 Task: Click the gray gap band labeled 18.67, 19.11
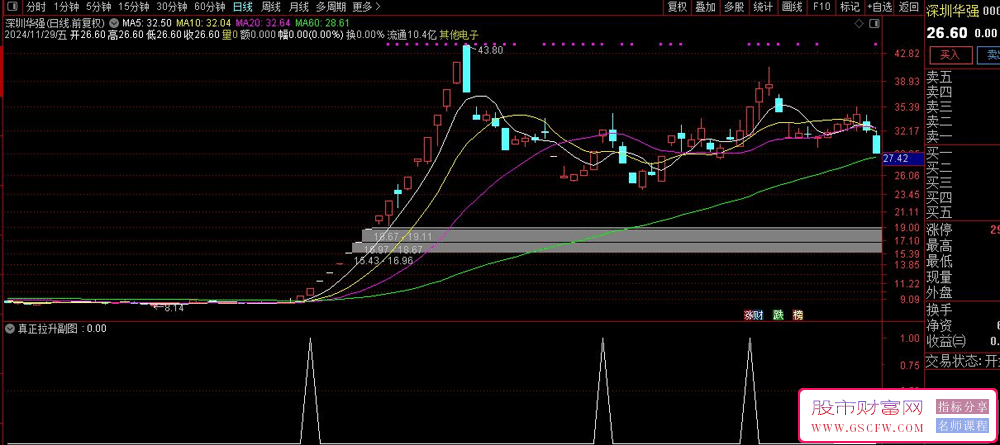[622, 234]
